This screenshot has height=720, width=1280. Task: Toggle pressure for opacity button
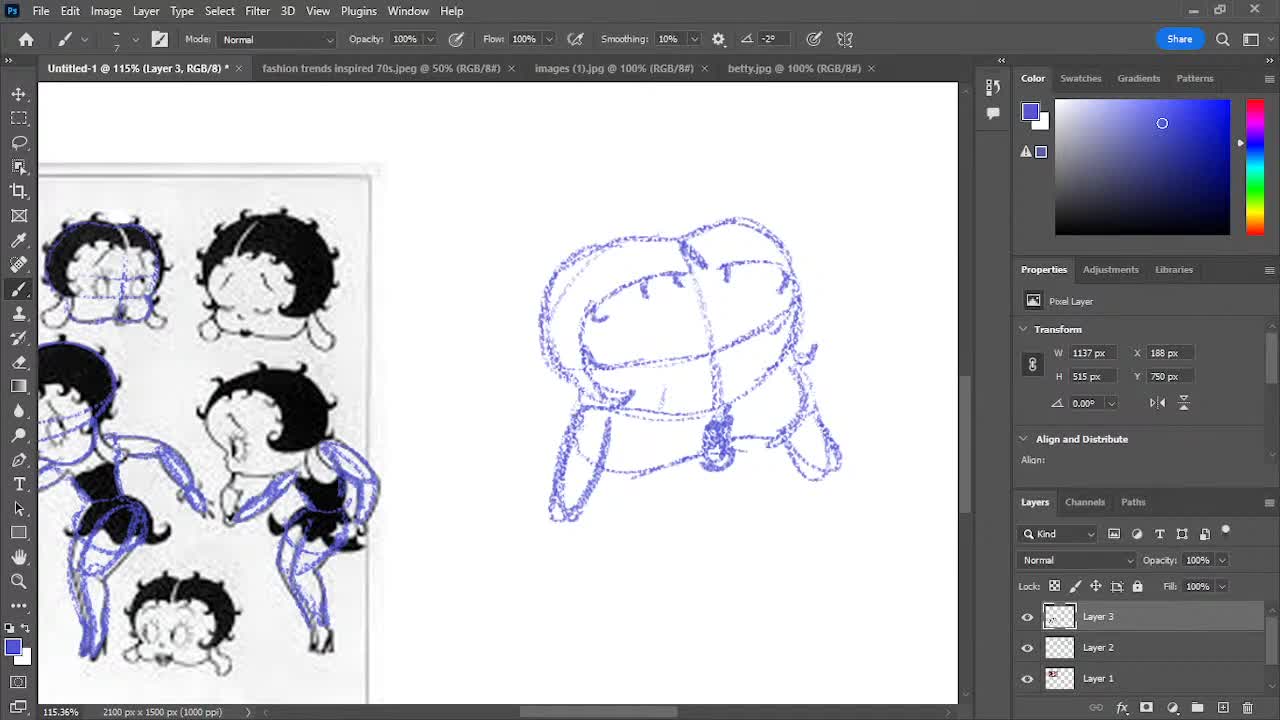[x=456, y=39]
